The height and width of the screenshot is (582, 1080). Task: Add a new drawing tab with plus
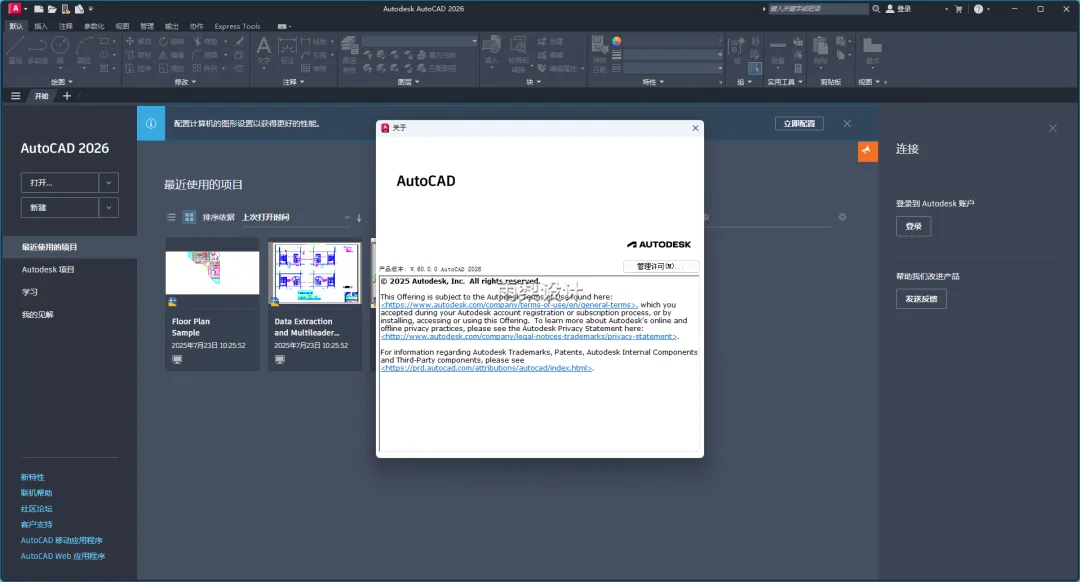(67, 96)
